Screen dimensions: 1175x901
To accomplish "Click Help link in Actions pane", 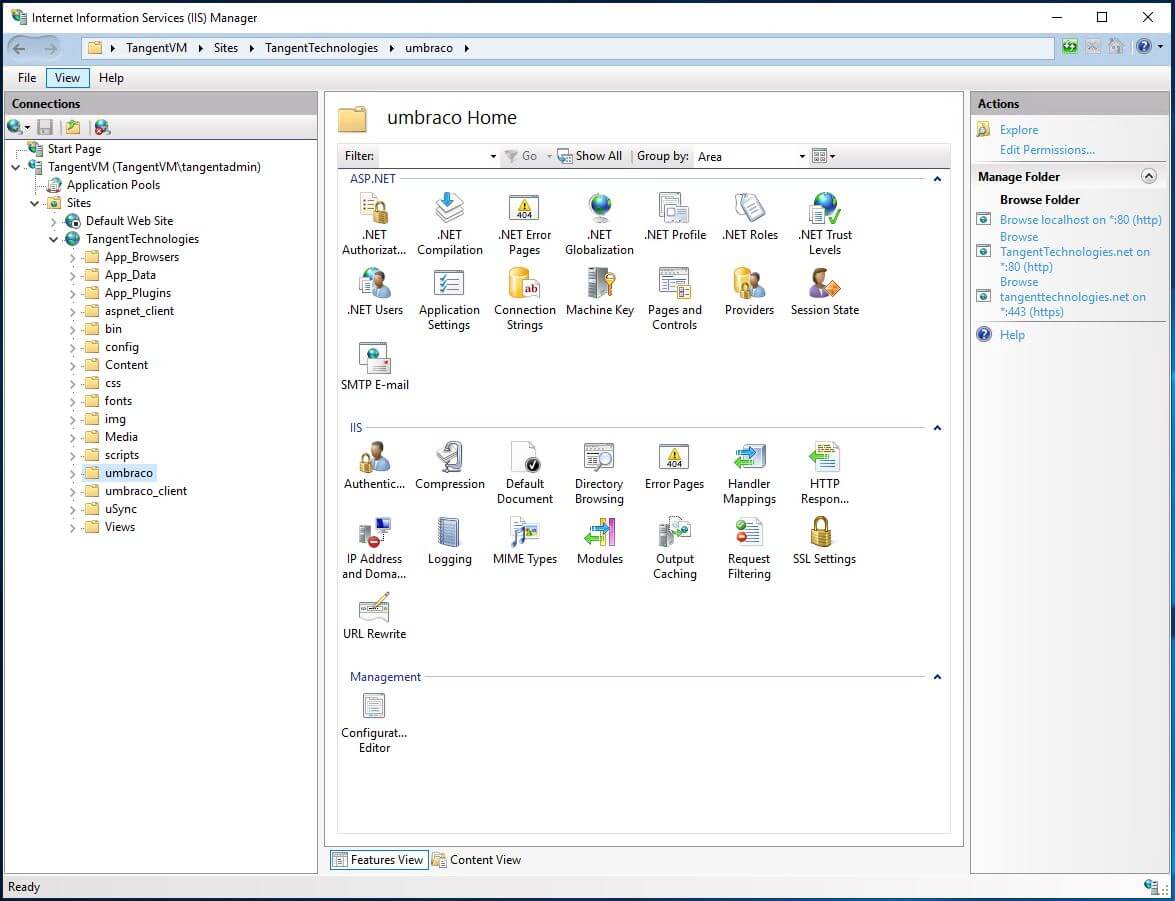I will pos(1012,335).
